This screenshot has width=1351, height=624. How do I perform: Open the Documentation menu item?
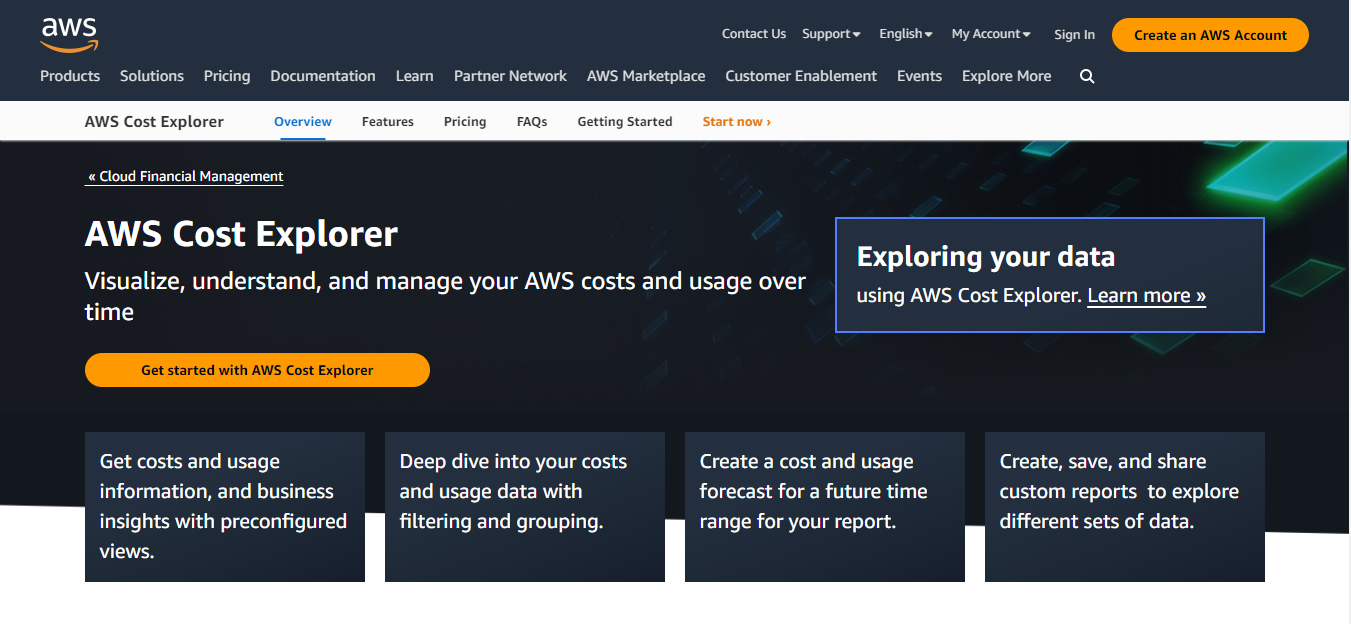(322, 76)
